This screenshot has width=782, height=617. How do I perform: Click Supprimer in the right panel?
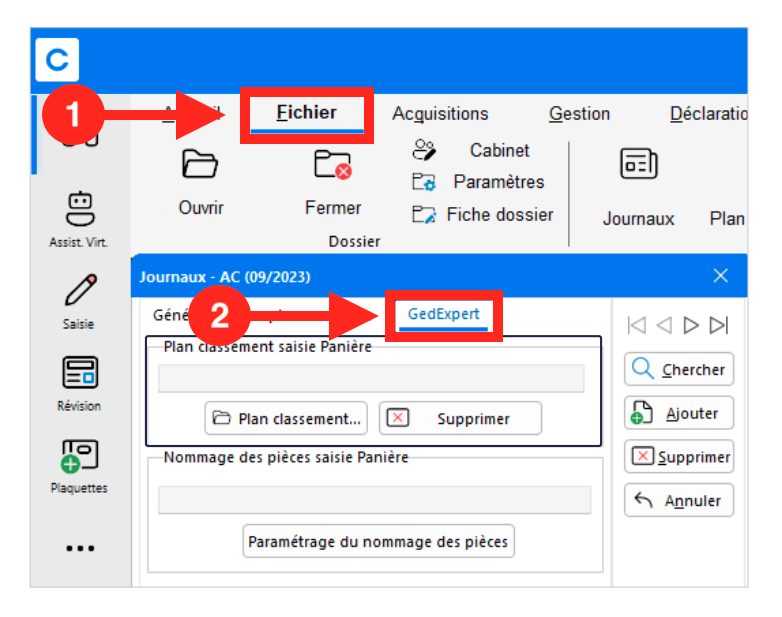point(679,456)
